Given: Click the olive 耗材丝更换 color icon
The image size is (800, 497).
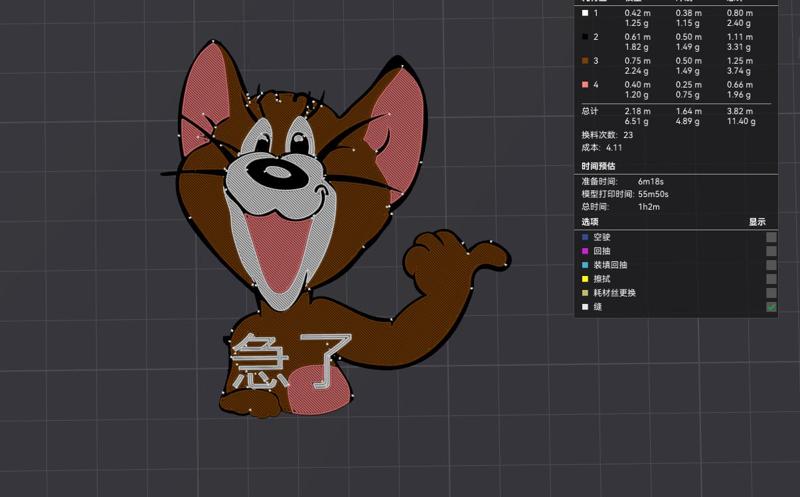Looking at the screenshot, I should pyautogui.click(x=585, y=293).
